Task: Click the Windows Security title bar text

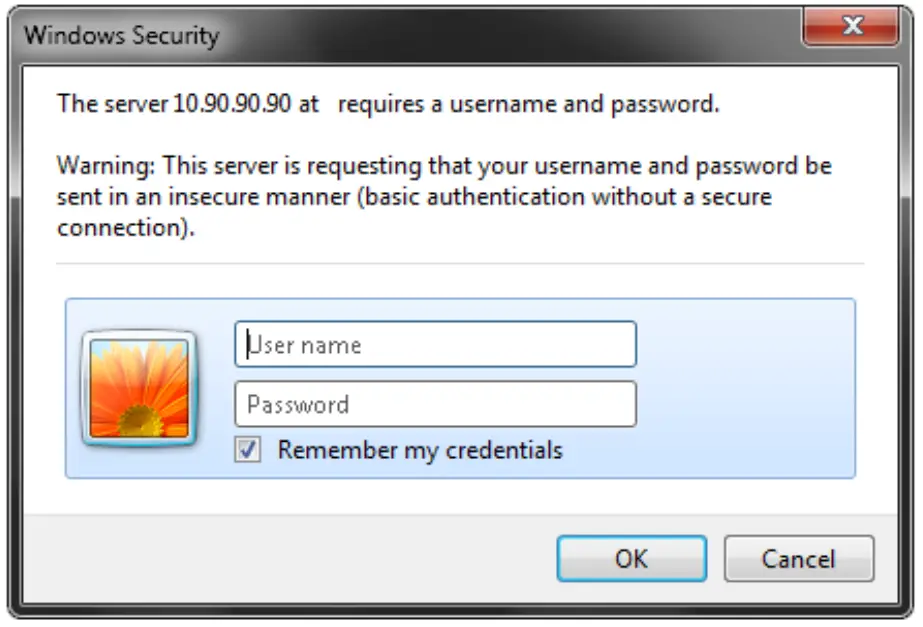Action: coord(121,36)
